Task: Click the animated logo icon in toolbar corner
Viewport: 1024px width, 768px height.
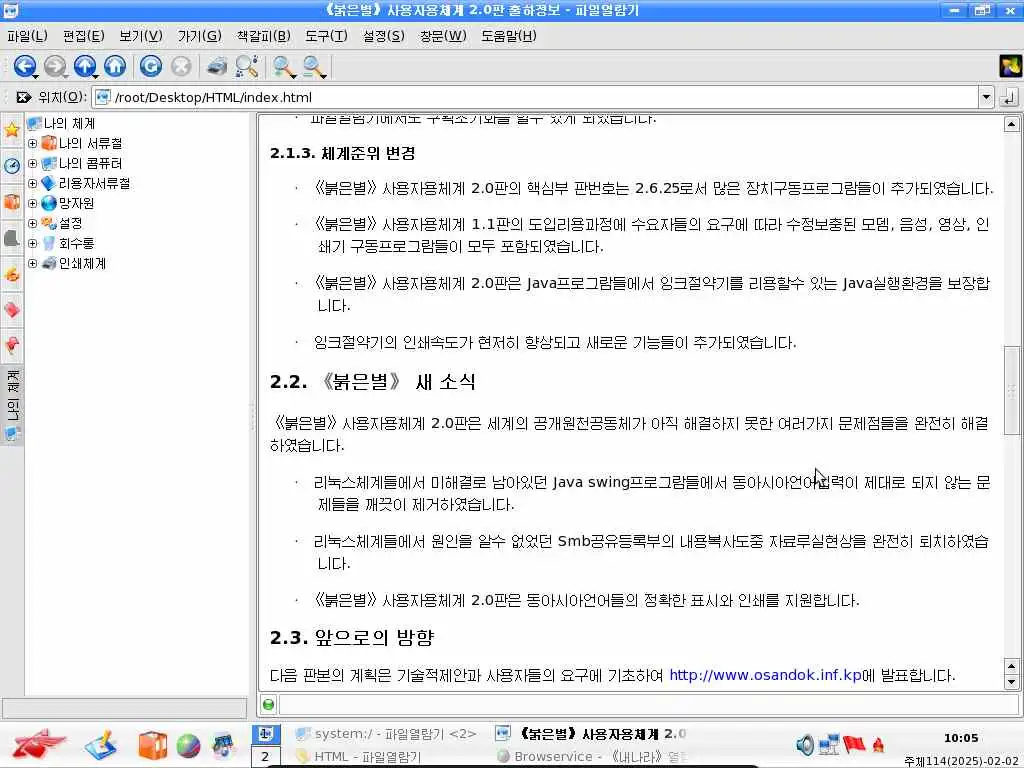Action: click(x=1010, y=66)
